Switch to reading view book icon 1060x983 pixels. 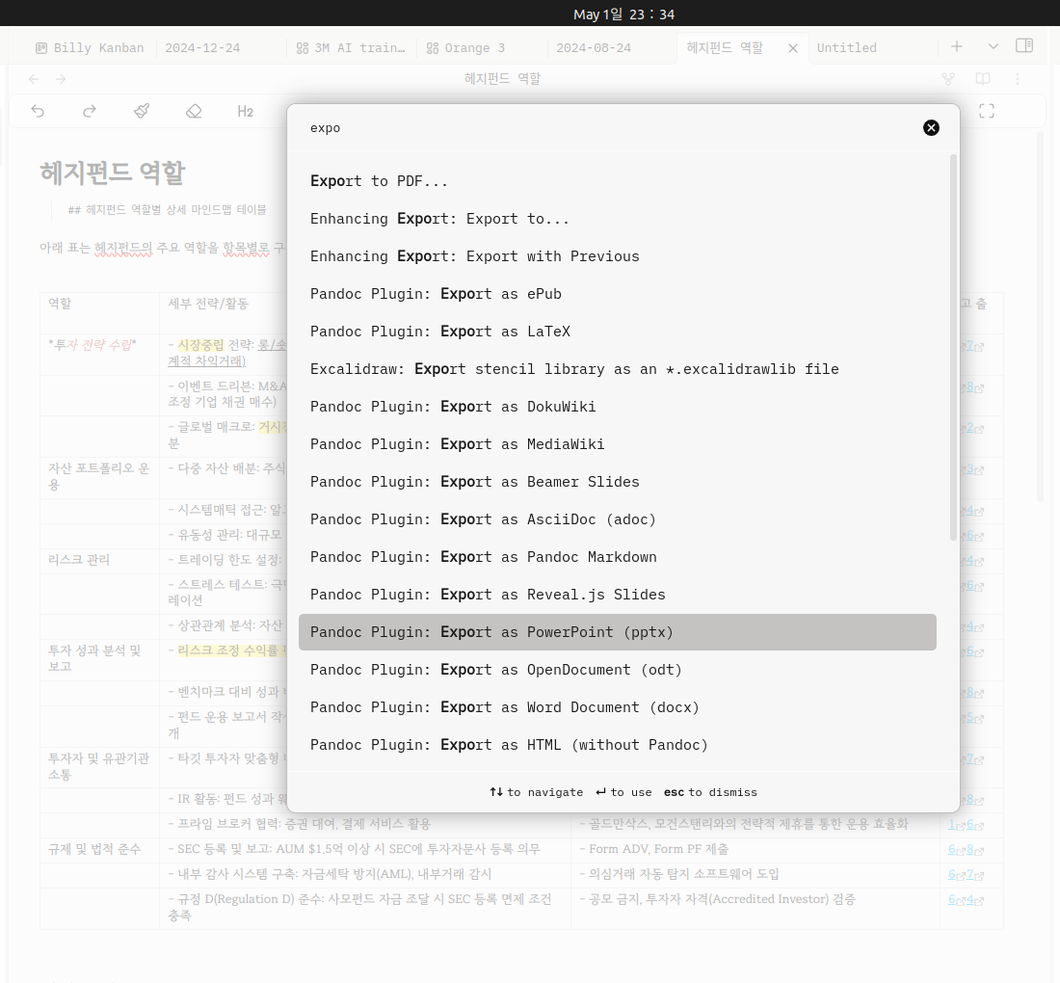point(983,79)
